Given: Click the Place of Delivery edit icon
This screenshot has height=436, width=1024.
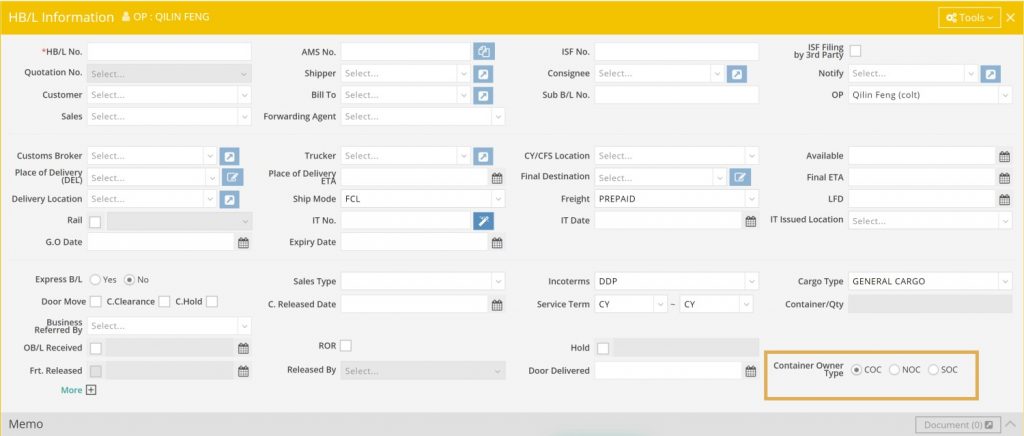Looking at the screenshot, I should (x=232, y=178).
